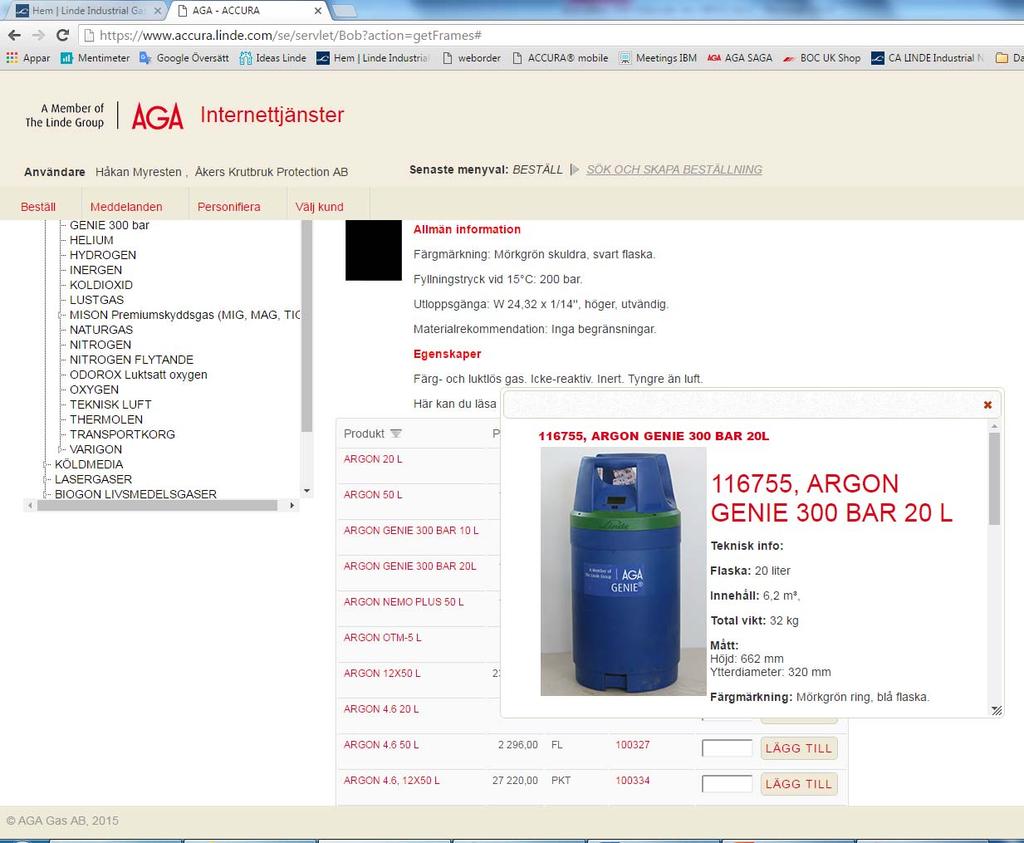Screen dimensions: 1024x843
Task: Select NITROGEN FLYTANDE tree item
Action: 131,360
